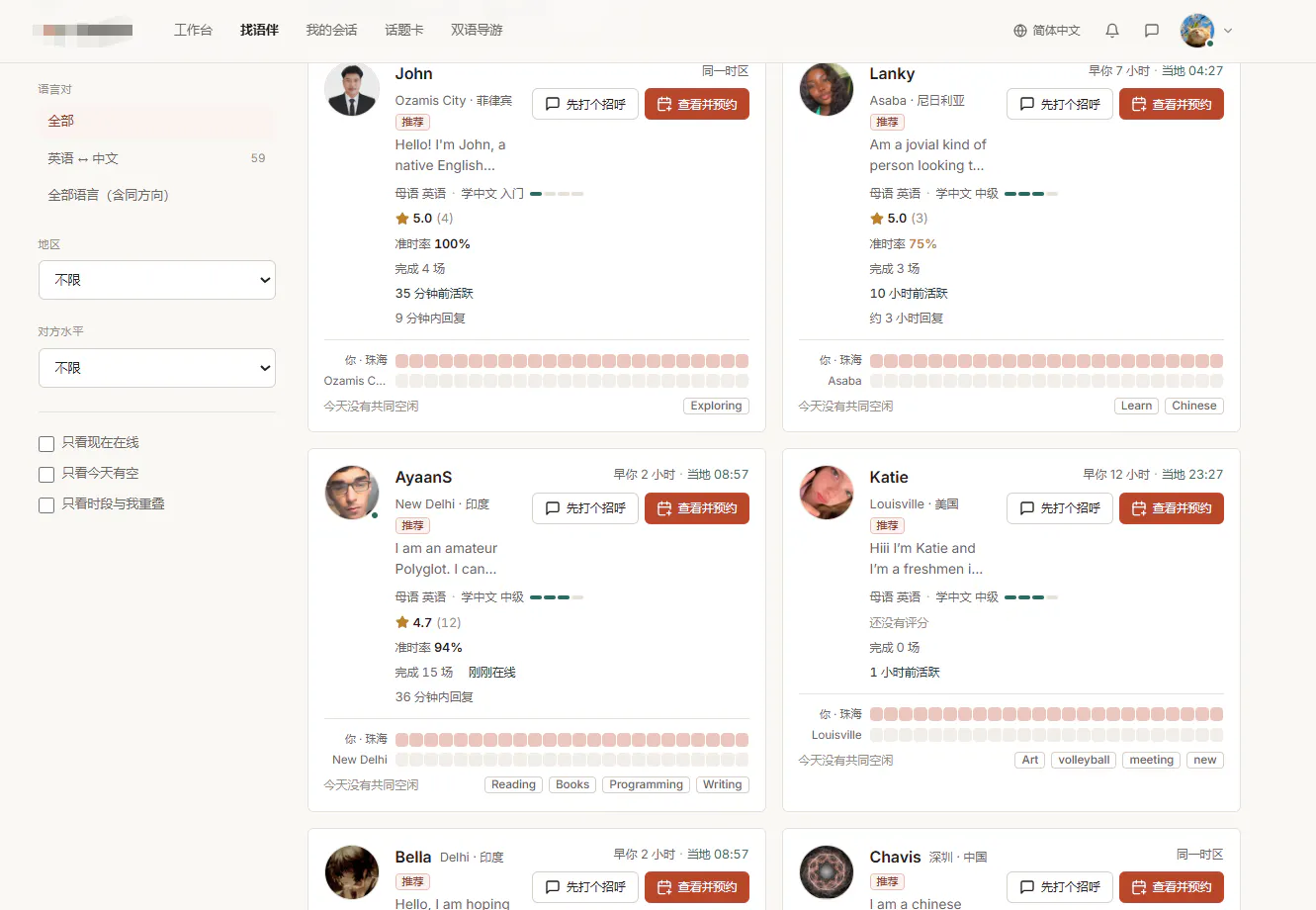The width and height of the screenshot is (1316, 910).
Task: Enable the 只看时段与我重叠 checkbox
Action: click(46, 505)
